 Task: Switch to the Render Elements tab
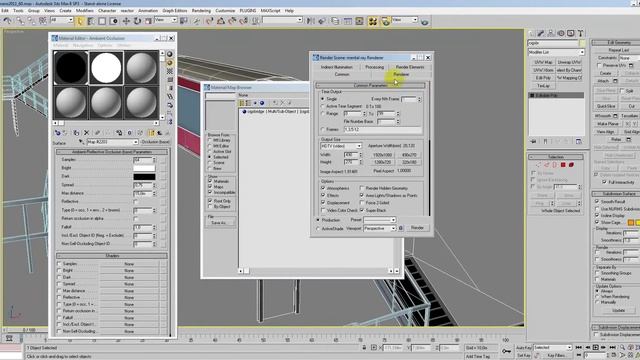(x=410, y=67)
